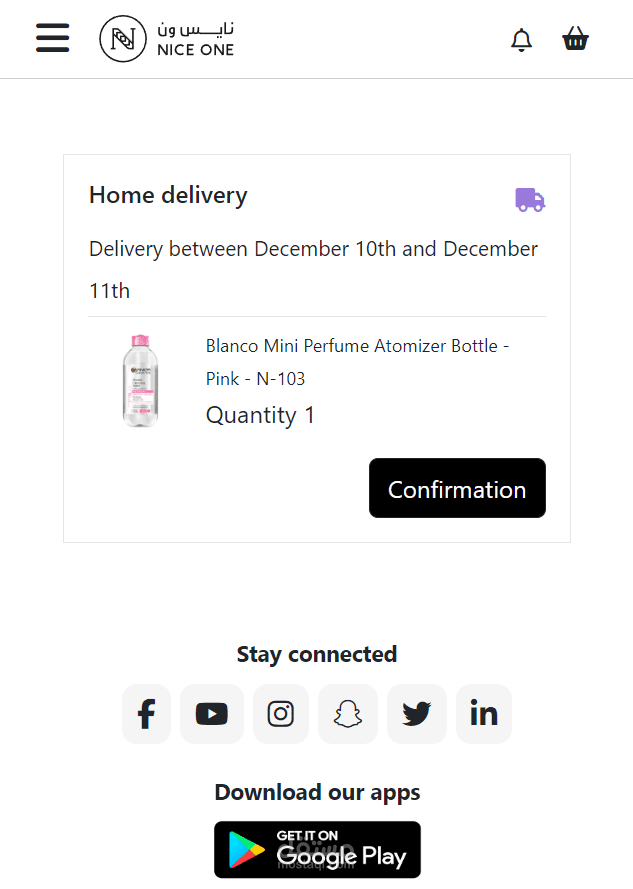633x889 pixels.
Task: Click the Download our apps heading
Action: pyautogui.click(x=317, y=792)
